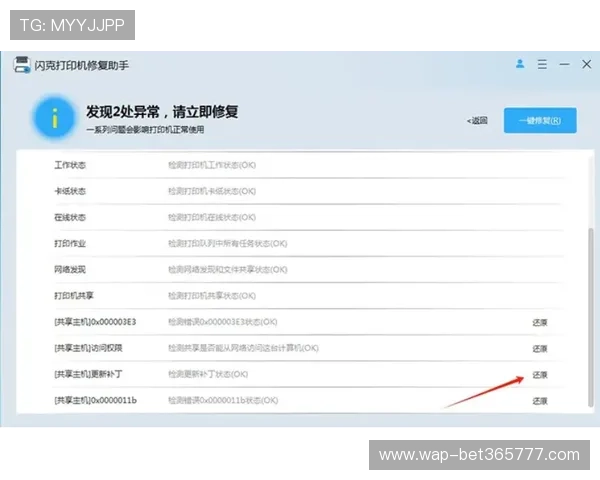Image resolution: width=600 pixels, height=480 pixels.
Task: Click 还原 for 0x000003E3 row
Action: point(540,323)
